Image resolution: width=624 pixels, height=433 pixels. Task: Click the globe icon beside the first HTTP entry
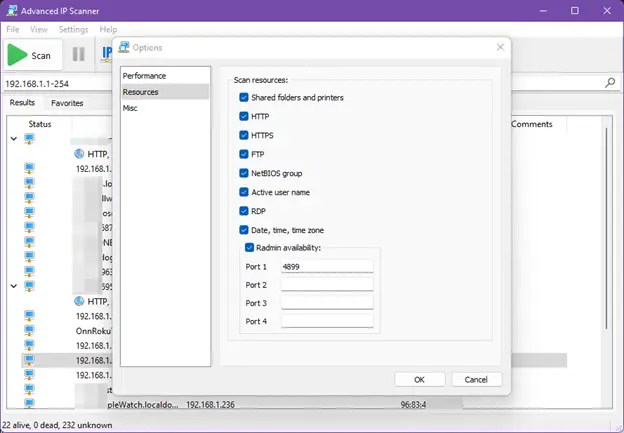tap(79, 154)
